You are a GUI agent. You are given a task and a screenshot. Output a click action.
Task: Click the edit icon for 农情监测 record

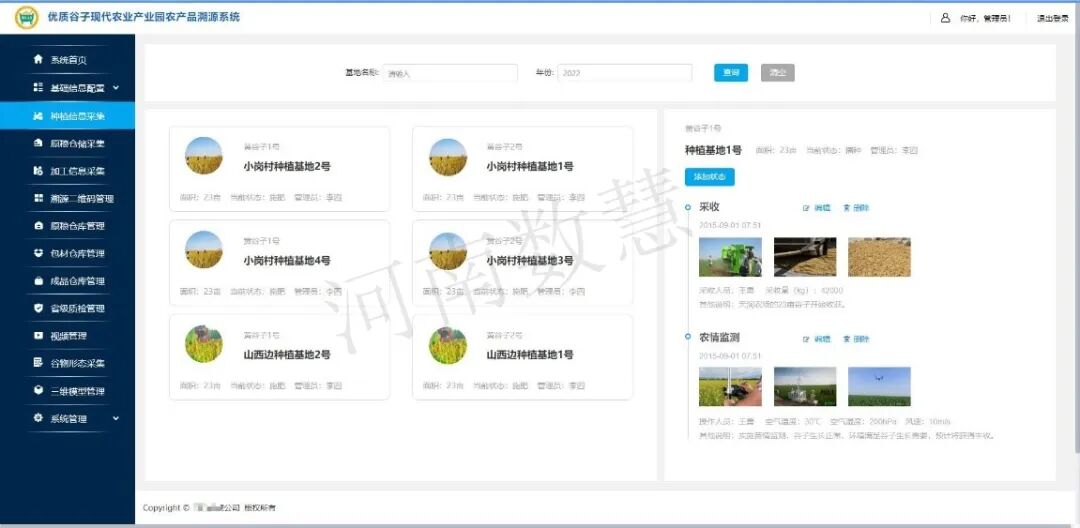(x=805, y=339)
